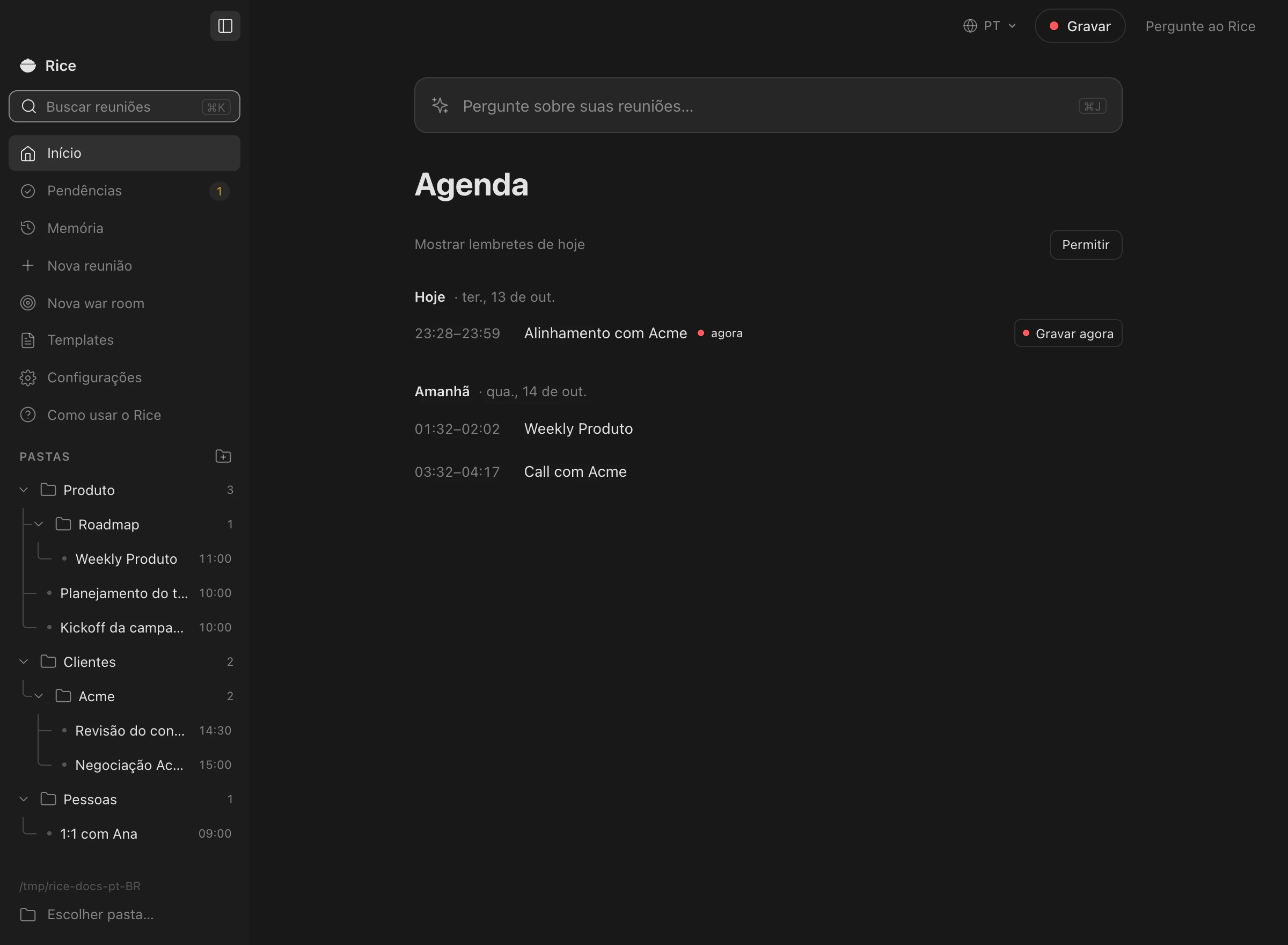Click the Gravar record button
The image size is (1288, 945).
coord(1080,26)
